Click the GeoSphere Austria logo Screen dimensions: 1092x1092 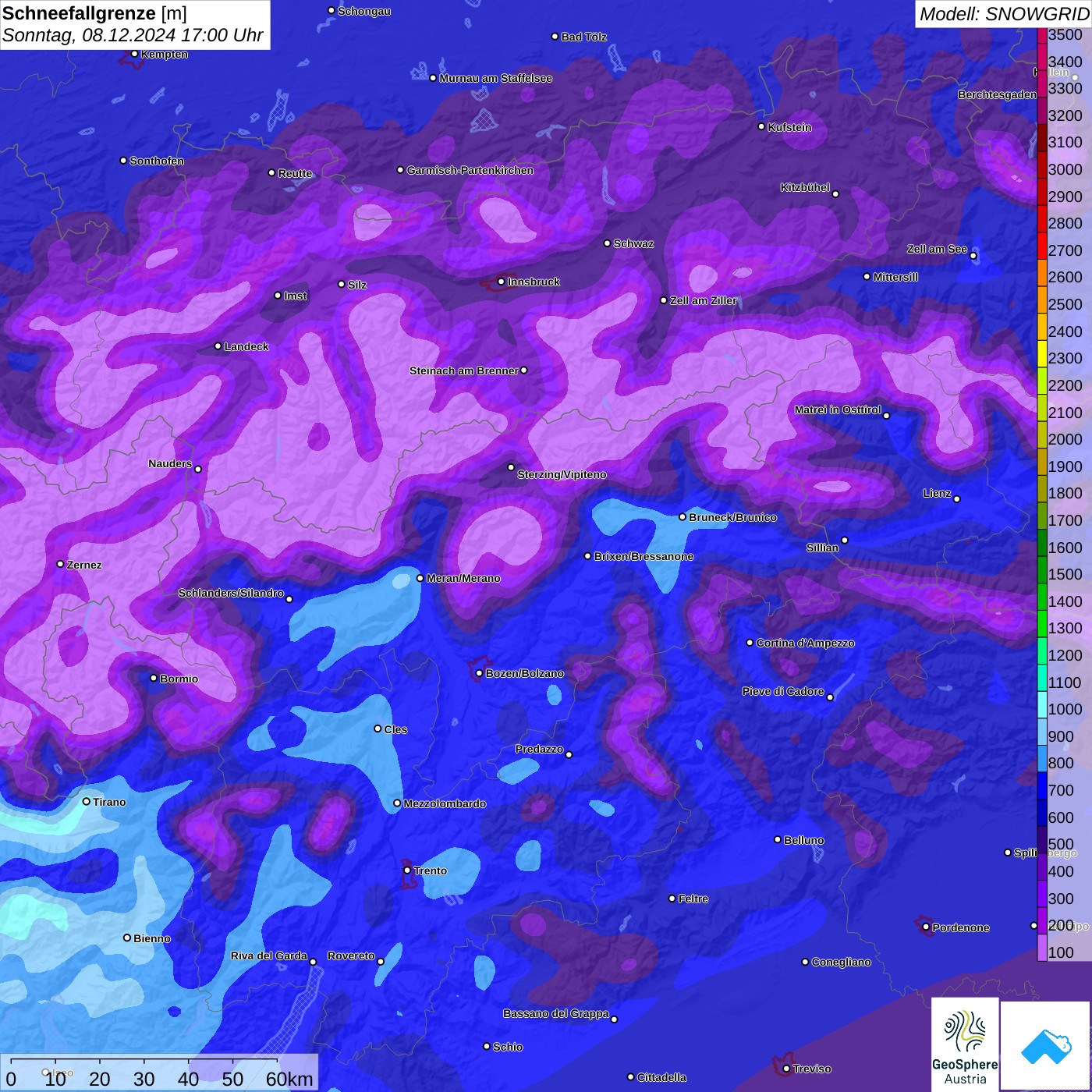[965, 1045]
